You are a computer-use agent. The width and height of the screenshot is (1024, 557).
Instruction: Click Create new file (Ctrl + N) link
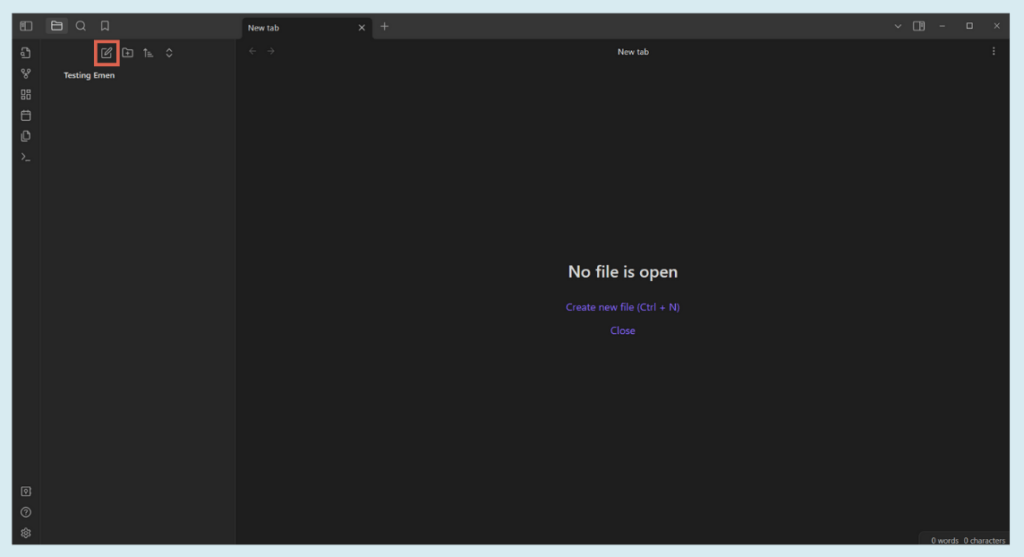(622, 308)
